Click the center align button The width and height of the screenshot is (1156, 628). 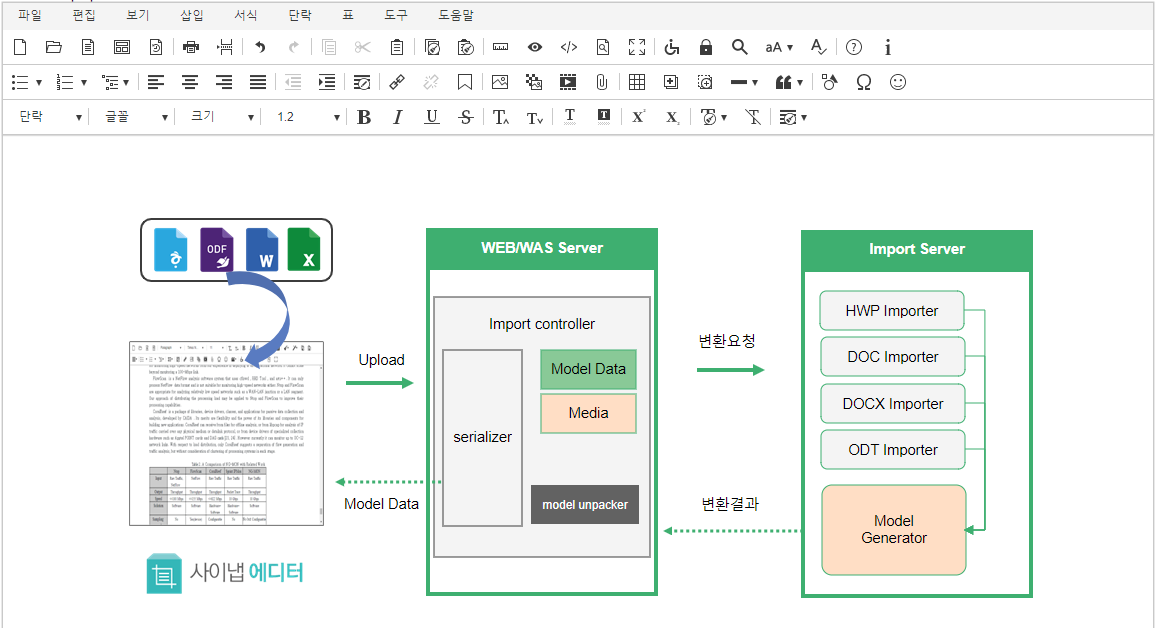click(189, 82)
